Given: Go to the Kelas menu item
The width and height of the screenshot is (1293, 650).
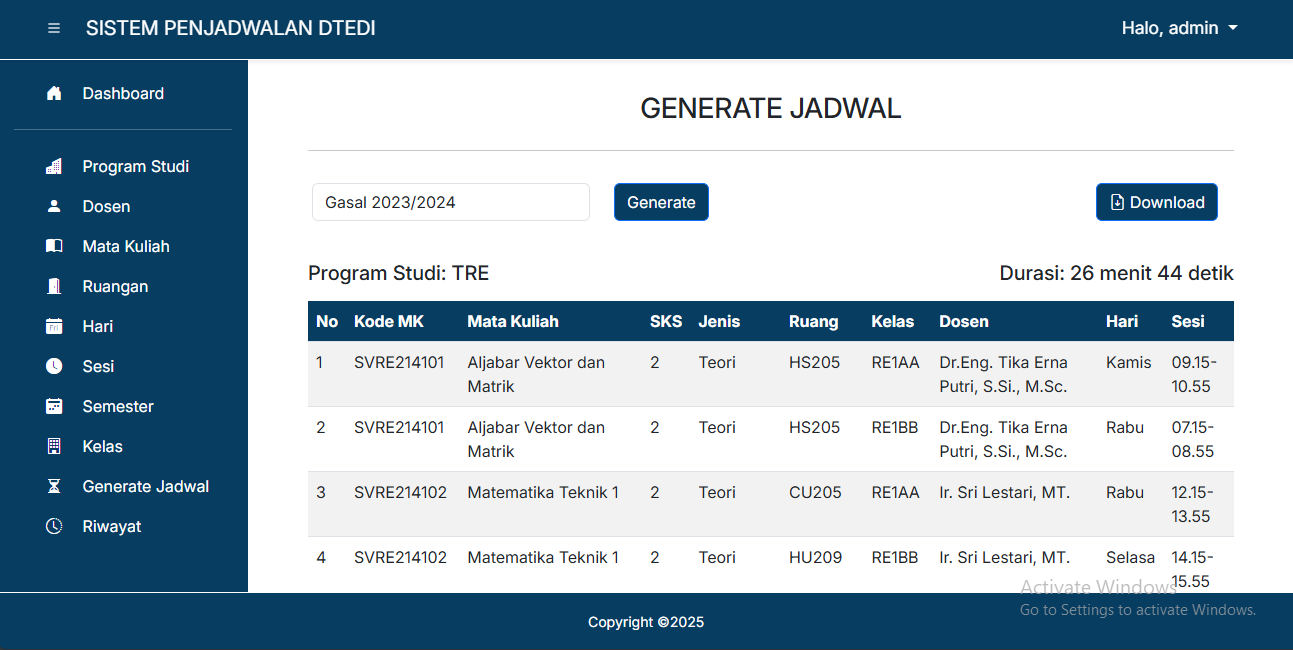Looking at the screenshot, I should point(102,447).
